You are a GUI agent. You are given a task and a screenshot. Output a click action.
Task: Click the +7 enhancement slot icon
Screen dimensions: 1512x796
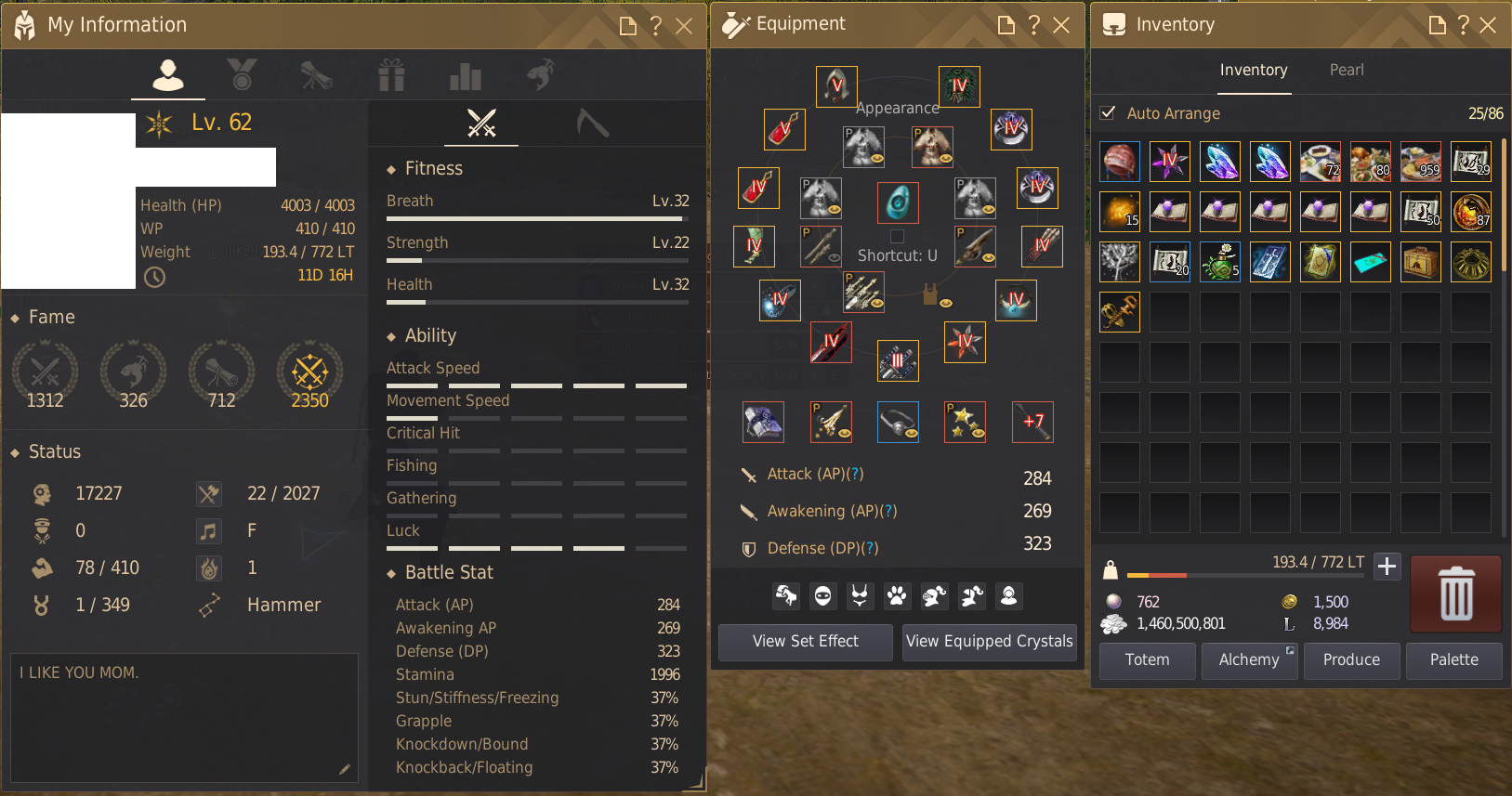pos(1032,422)
